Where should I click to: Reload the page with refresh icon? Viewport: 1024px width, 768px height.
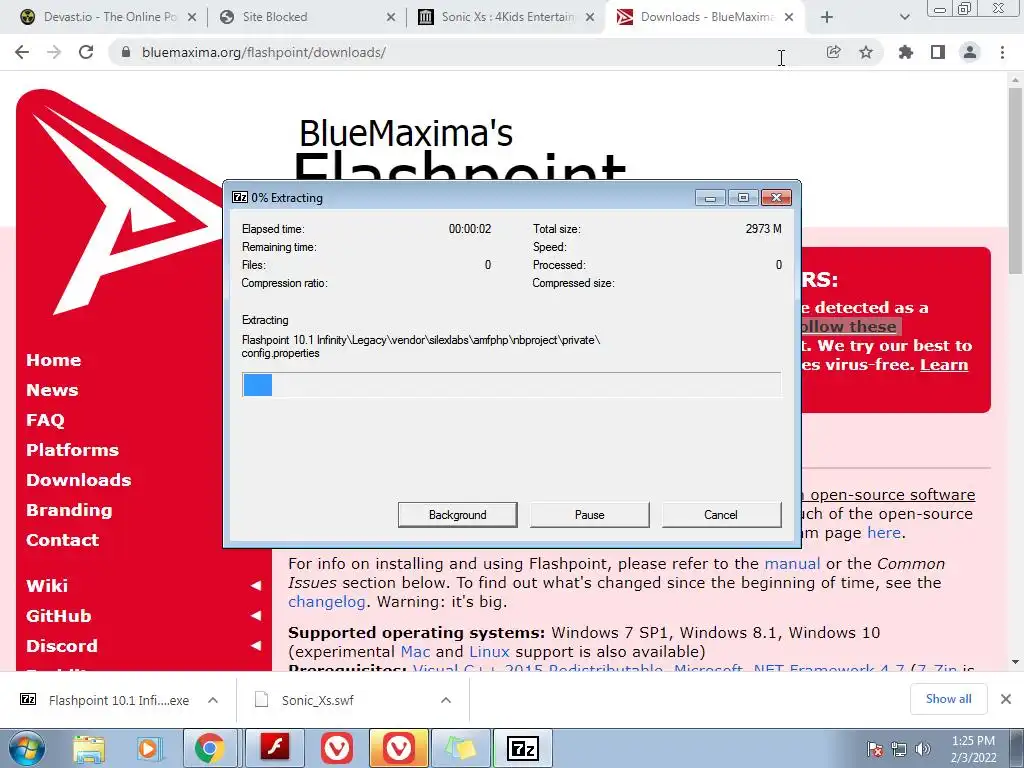click(86, 52)
